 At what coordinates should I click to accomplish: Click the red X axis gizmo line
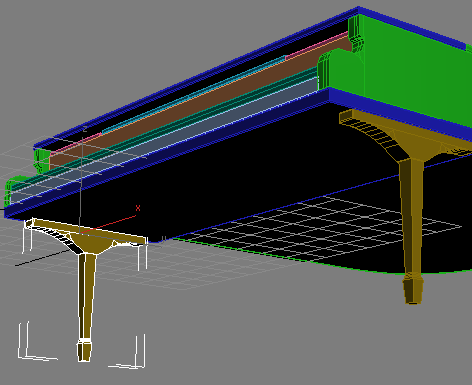[x=109, y=224]
